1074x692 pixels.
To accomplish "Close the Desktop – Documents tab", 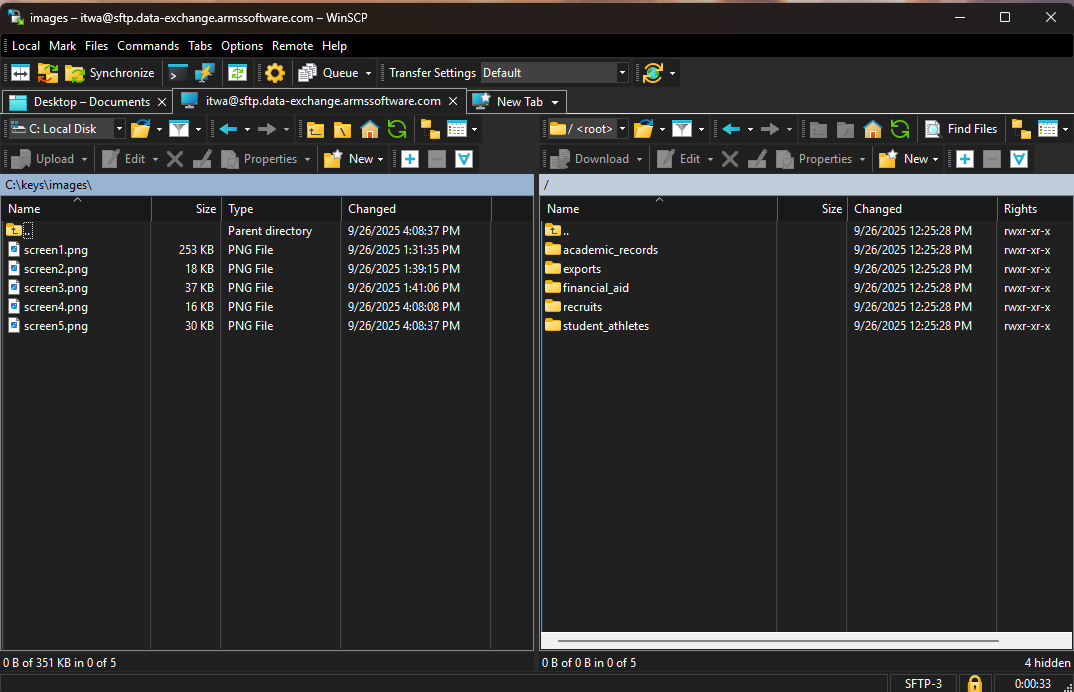I will pos(162,102).
